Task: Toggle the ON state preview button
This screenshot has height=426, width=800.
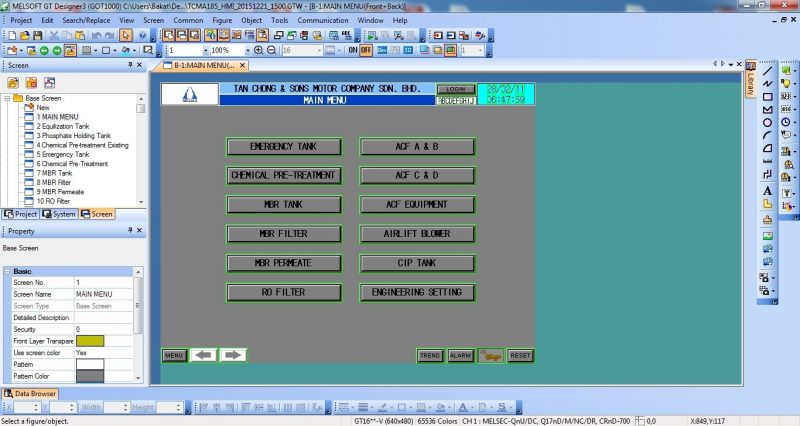Action: pyautogui.click(x=353, y=50)
